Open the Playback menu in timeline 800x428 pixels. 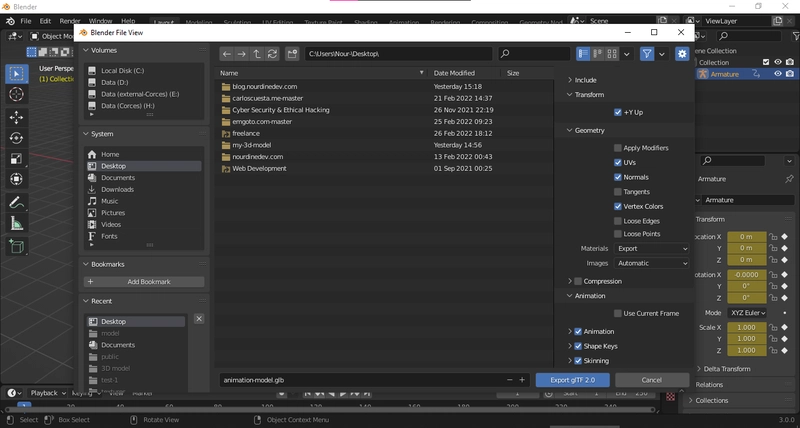point(48,393)
